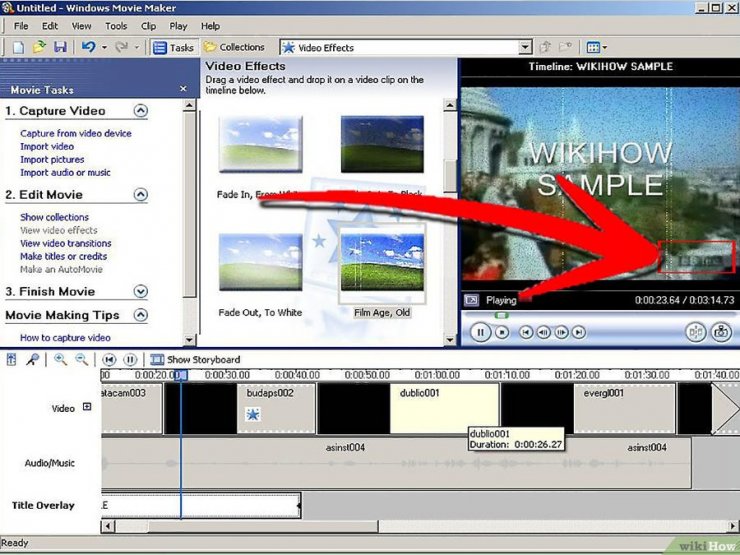Pause the timeline playback

[130, 360]
